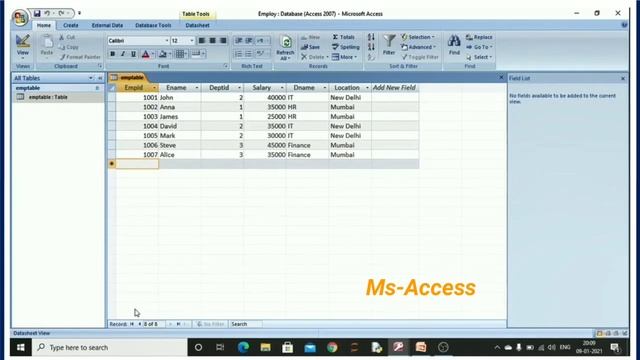Open the Location column dropdown arrow
The width and height of the screenshot is (640, 360).
click(367, 88)
